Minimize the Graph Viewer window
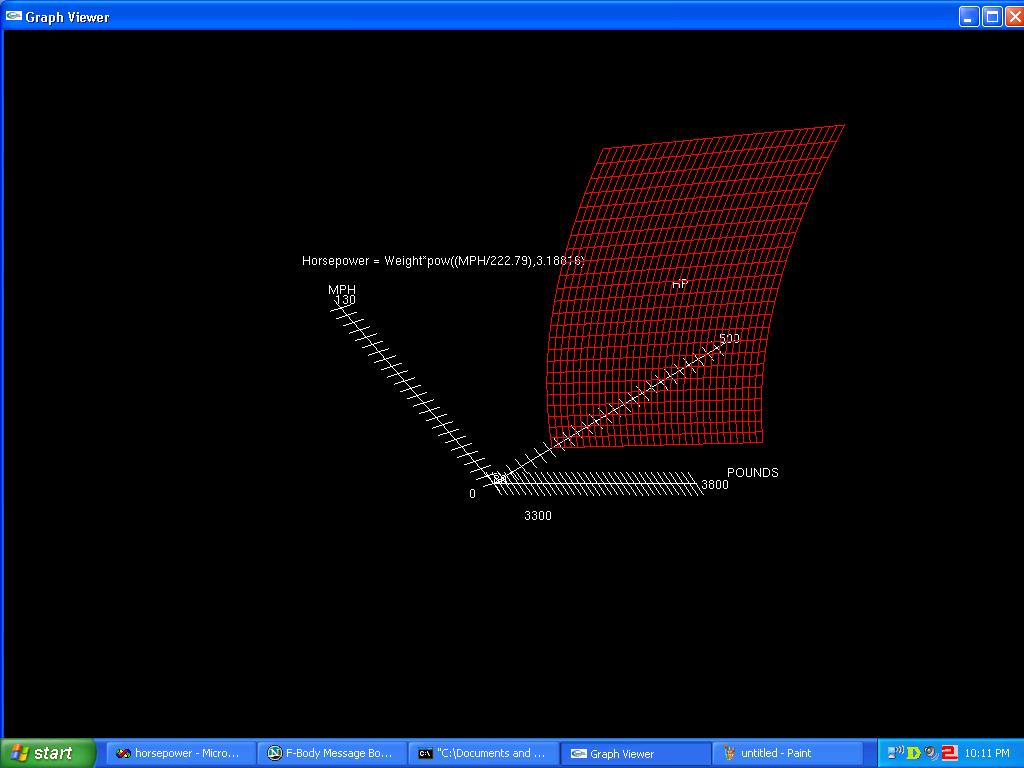Screen dimensions: 1024x768 point(968,16)
